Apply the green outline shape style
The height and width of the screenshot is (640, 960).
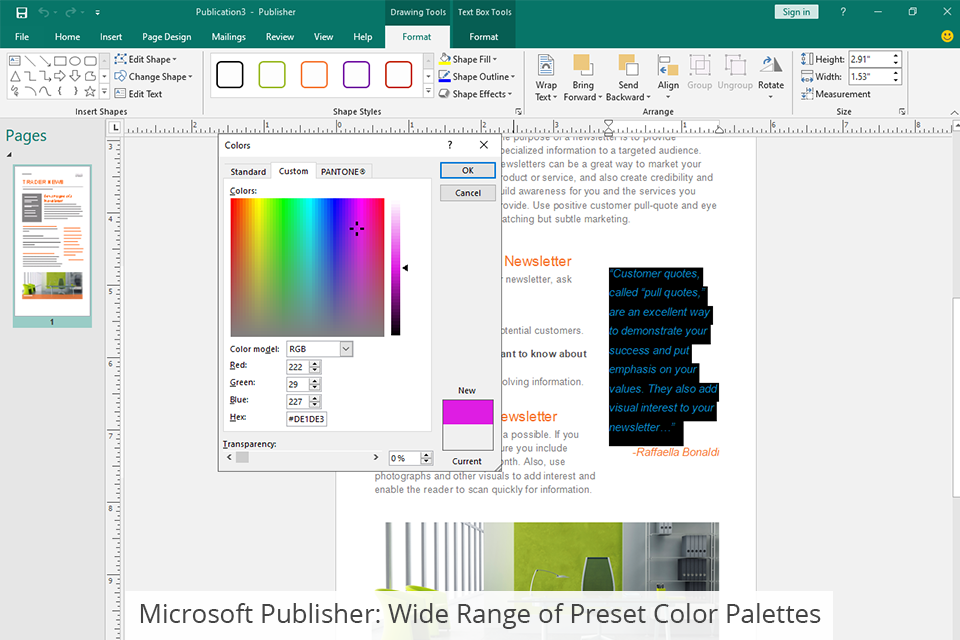272,75
